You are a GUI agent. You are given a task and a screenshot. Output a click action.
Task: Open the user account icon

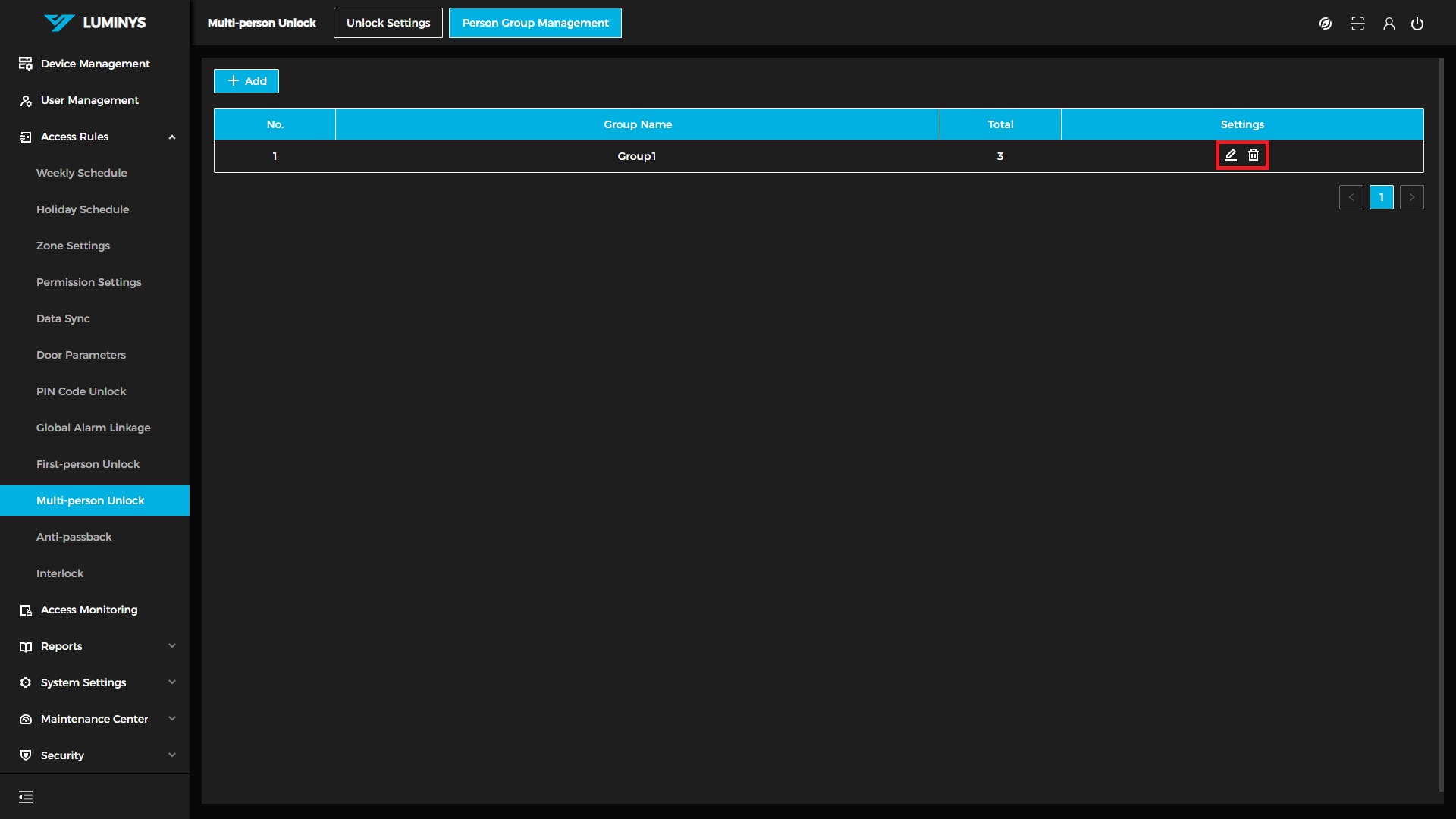[1389, 24]
